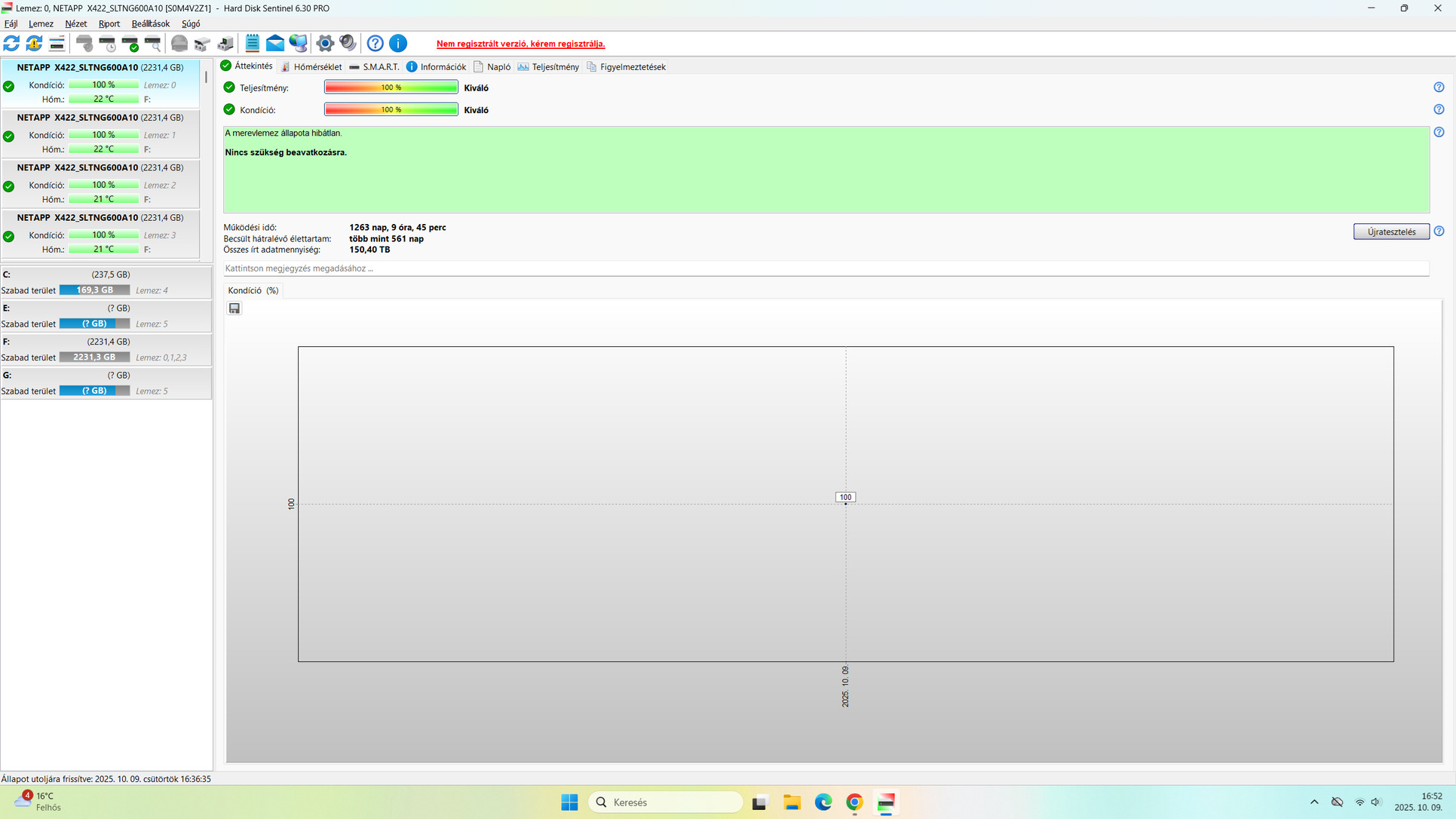Open settings via the gear toolbar icon
The height and width of the screenshot is (819, 1456).
325,44
